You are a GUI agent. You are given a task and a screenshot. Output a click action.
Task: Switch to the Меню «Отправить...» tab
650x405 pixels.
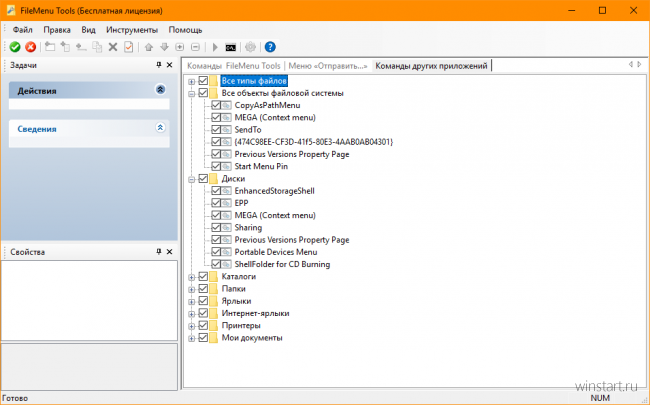pyautogui.click(x=328, y=66)
